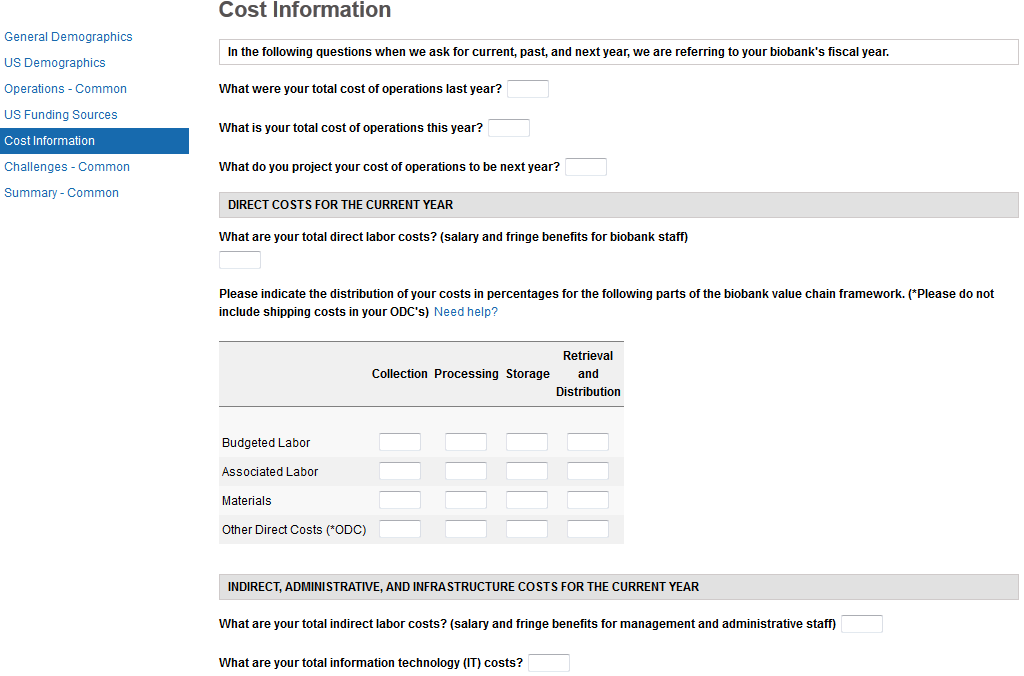The width and height of the screenshot is (1024, 676).
Task: Select Operations - Common in sidebar
Action: (65, 89)
